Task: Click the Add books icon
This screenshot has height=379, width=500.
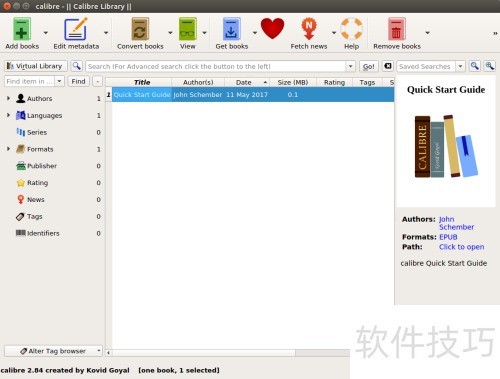Action: [x=22, y=29]
